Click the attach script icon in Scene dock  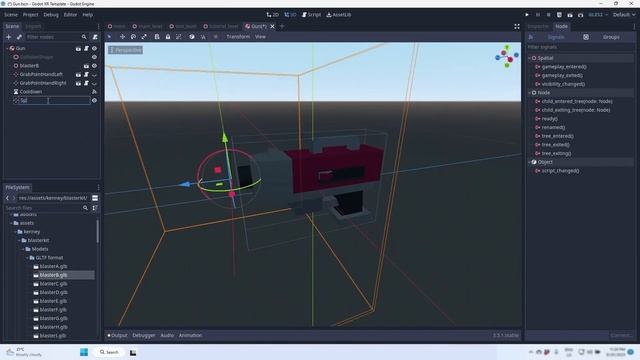pyautogui.click(x=95, y=37)
